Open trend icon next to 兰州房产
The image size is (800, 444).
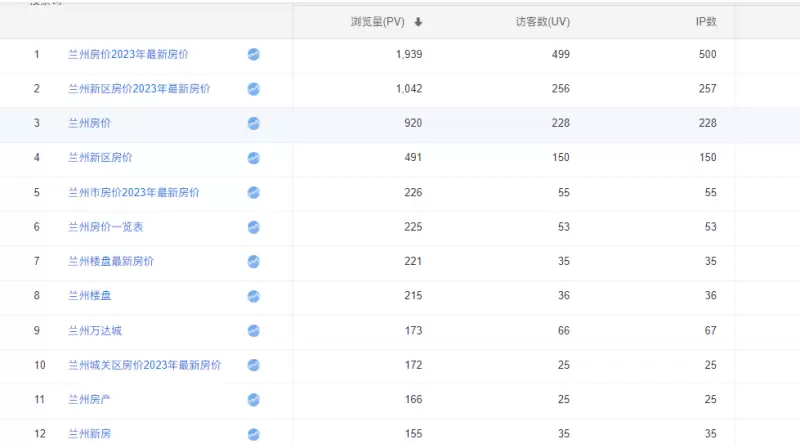coord(254,399)
